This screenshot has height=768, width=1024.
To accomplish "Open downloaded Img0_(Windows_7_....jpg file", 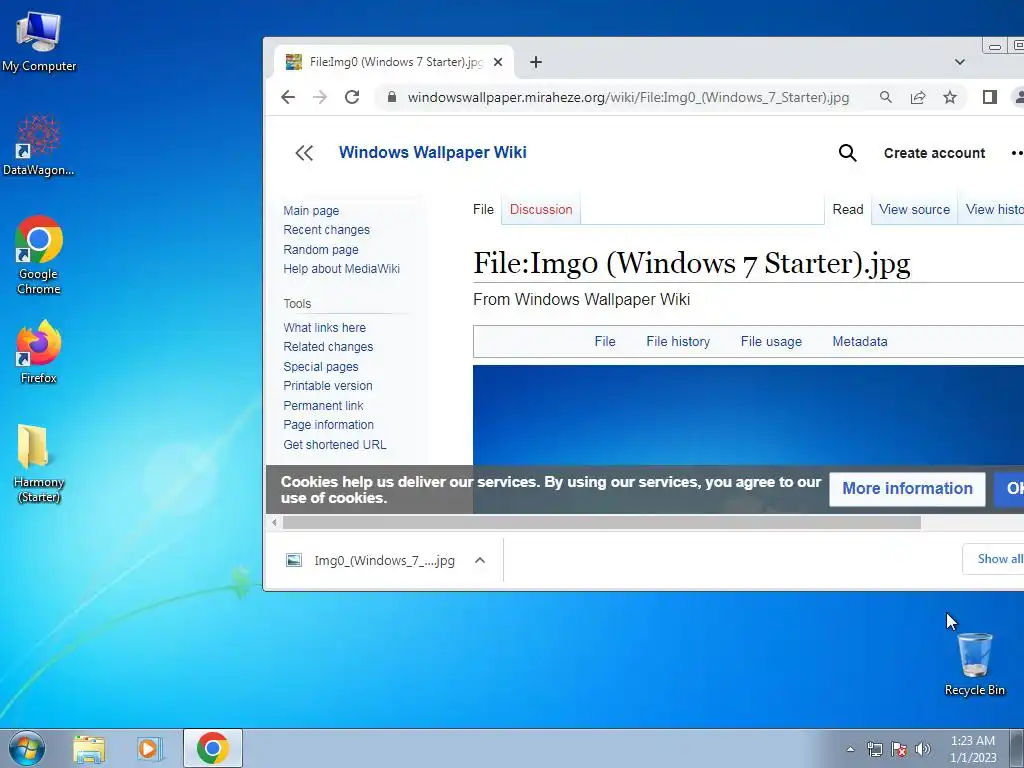I will coord(385,560).
